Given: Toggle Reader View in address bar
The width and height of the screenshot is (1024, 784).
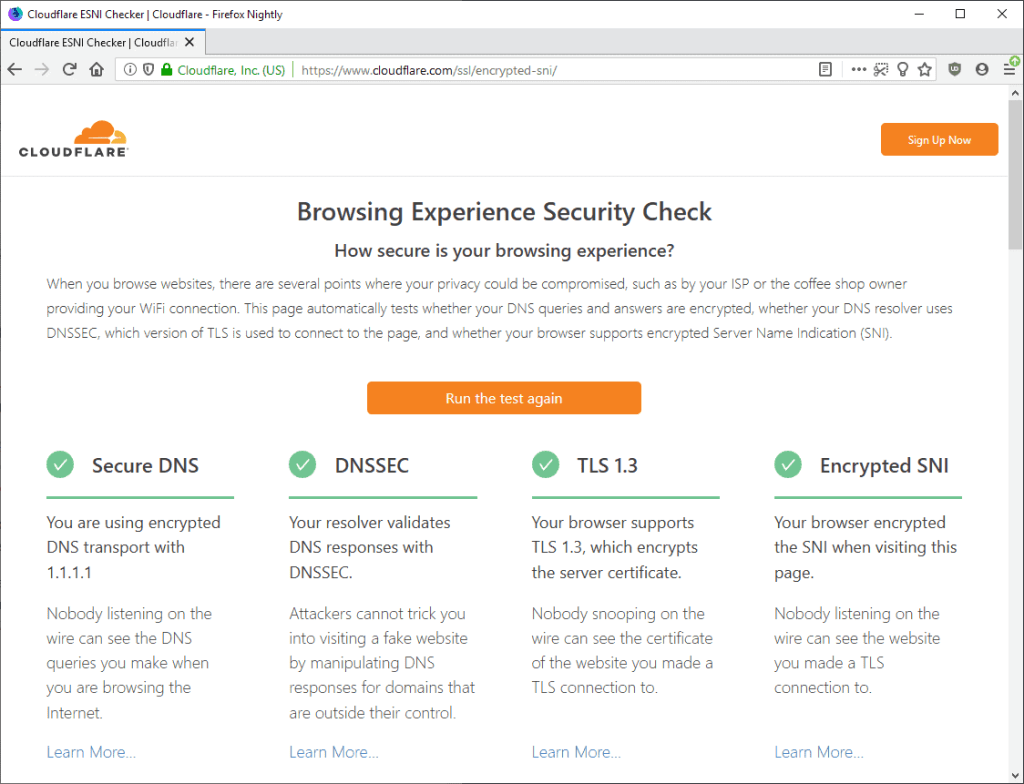Looking at the screenshot, I should coord(825,70).
